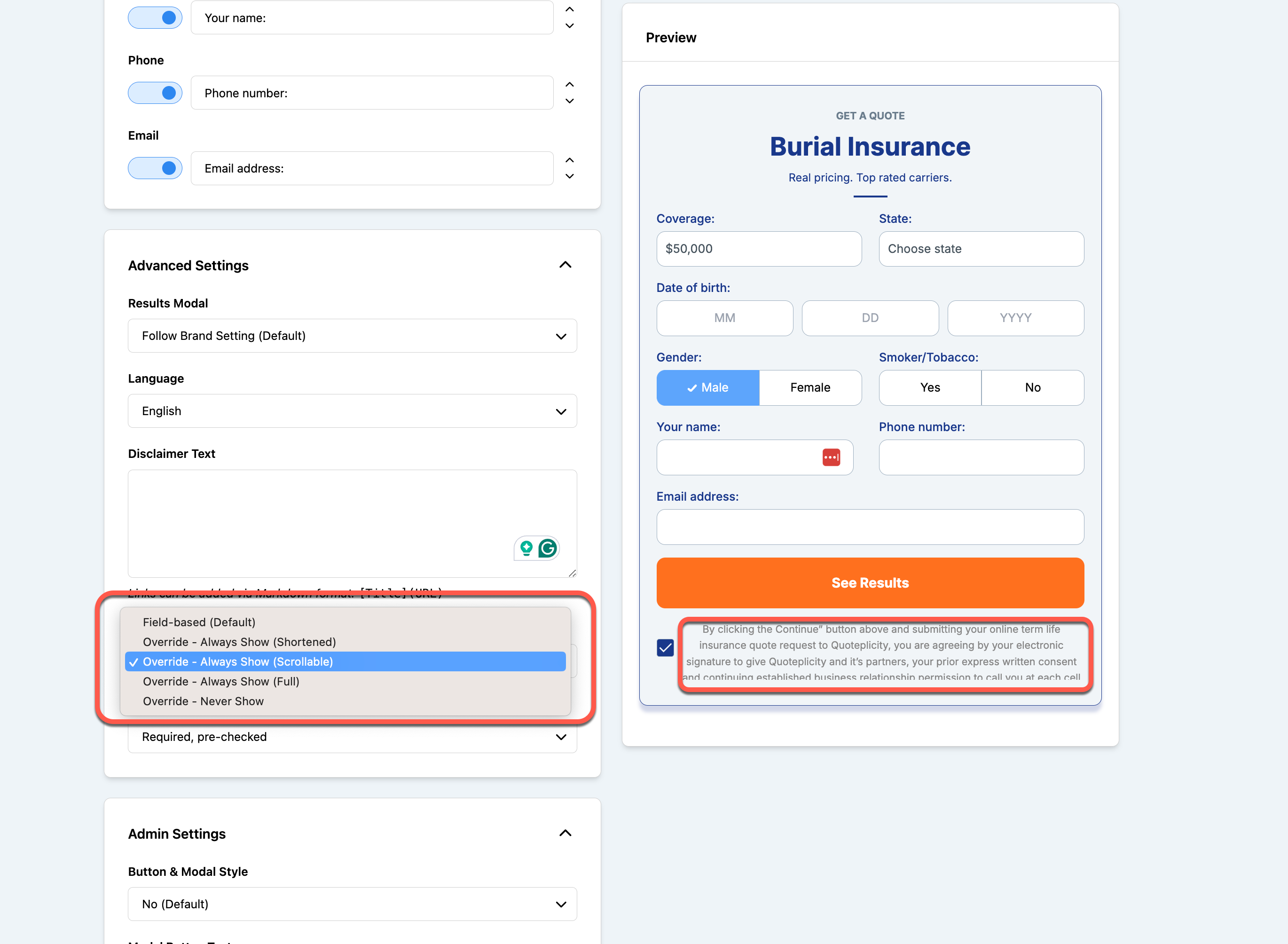Disable the Email field switch
Viewport: 1288px width, 944px height.
tap(155, 168)
